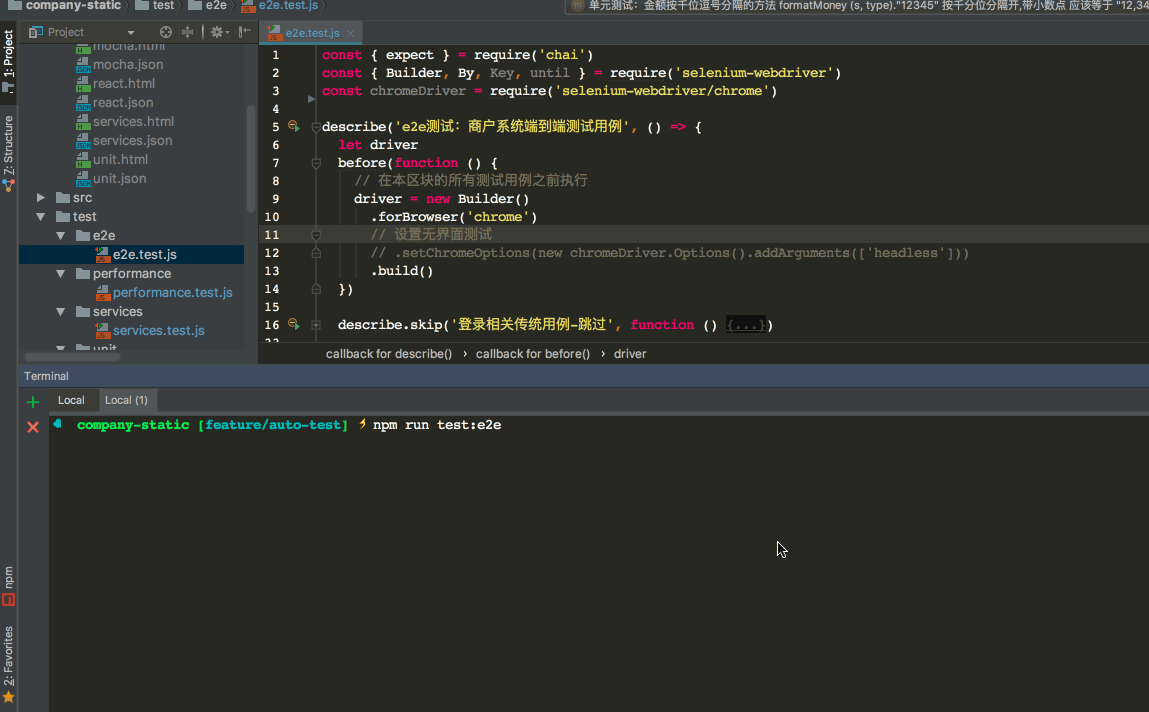Expand the folded describe.skip block on line 16
The image size is (1149, 712).
[x=316, y=325]
